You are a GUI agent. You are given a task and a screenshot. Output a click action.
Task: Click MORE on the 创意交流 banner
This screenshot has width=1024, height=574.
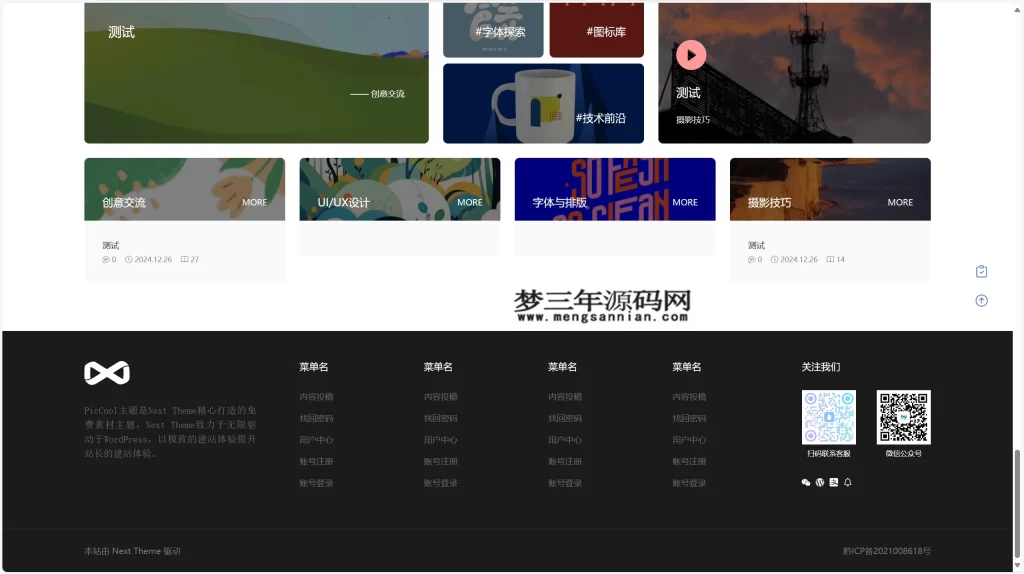[255, 202]
